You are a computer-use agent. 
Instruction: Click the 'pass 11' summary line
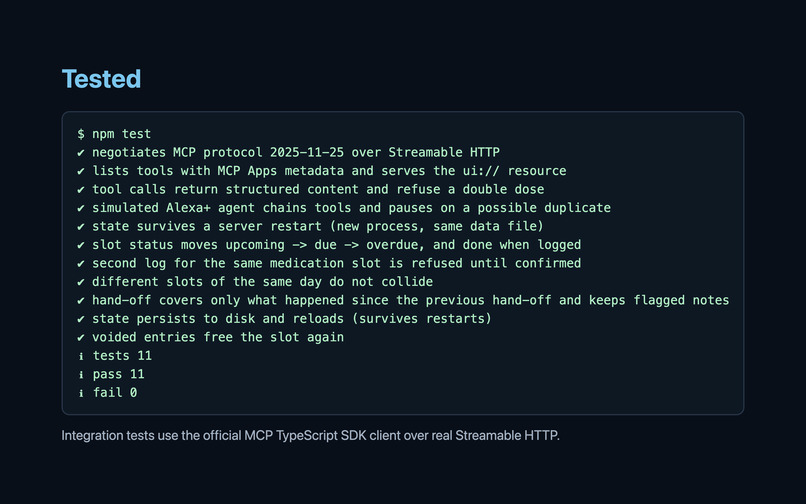coord(111,374)
